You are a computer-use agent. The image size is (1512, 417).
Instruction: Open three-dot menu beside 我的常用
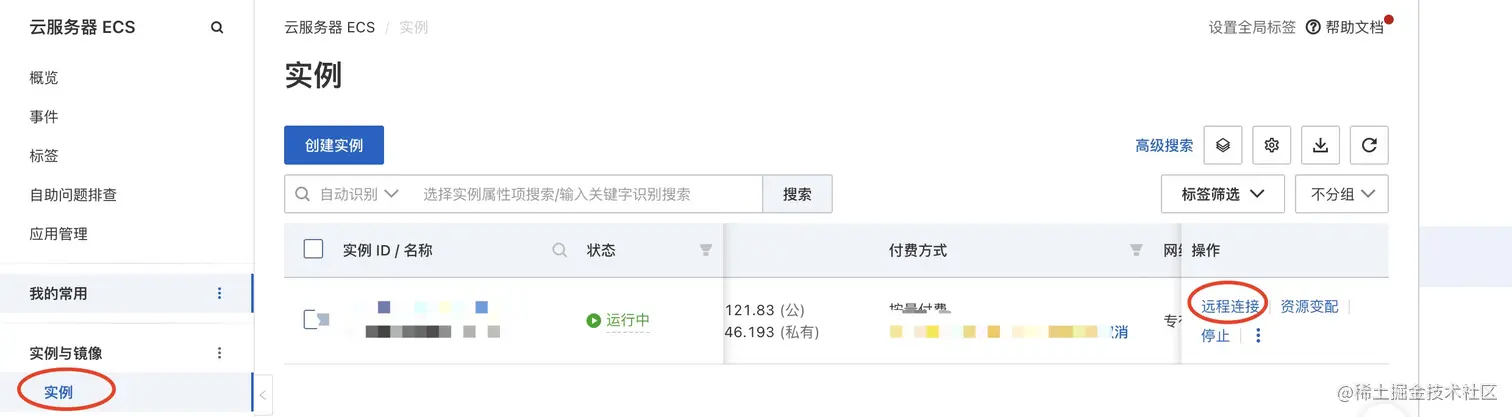(x=220, y=294)
